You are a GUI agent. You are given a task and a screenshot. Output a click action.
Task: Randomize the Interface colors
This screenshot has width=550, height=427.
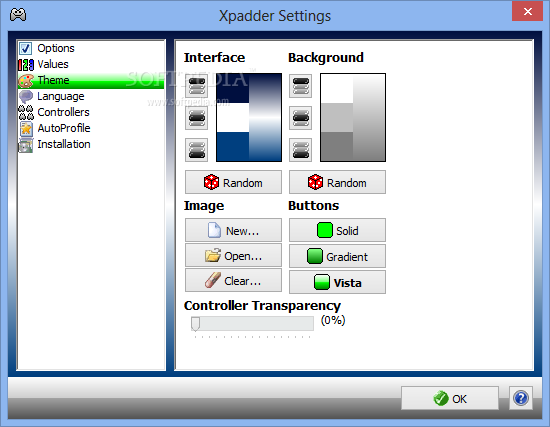233,182
